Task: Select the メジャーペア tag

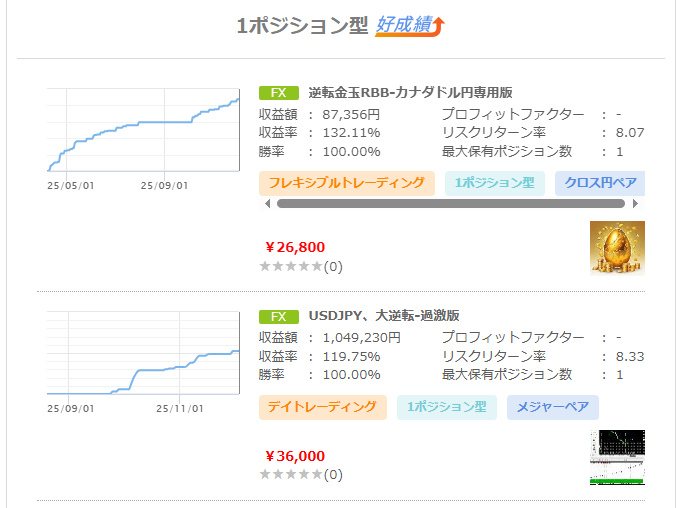Action: click(x=552, y=407)
